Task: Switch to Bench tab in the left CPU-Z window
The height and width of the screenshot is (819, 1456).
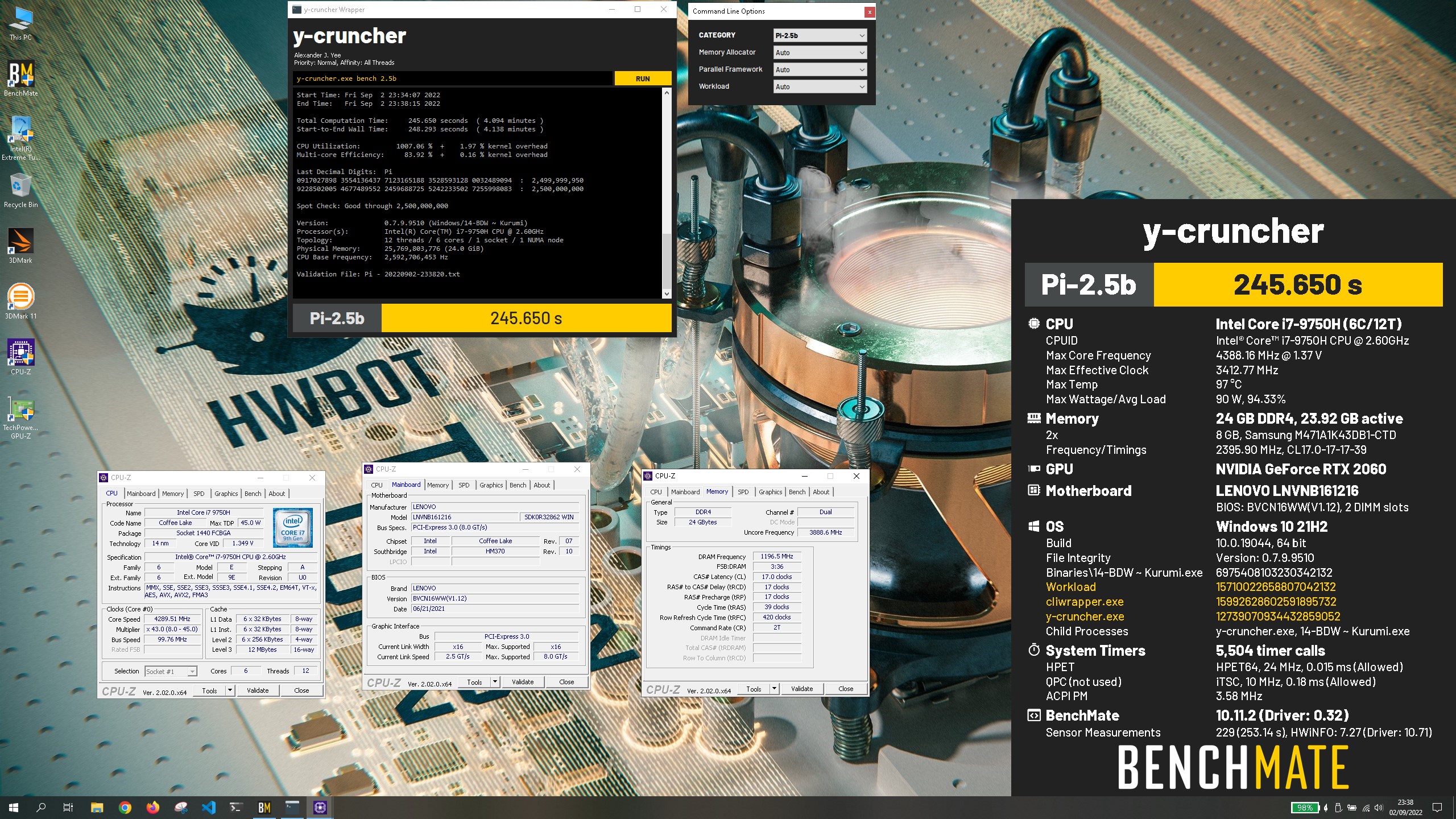Action: click(x=253, y=494)
